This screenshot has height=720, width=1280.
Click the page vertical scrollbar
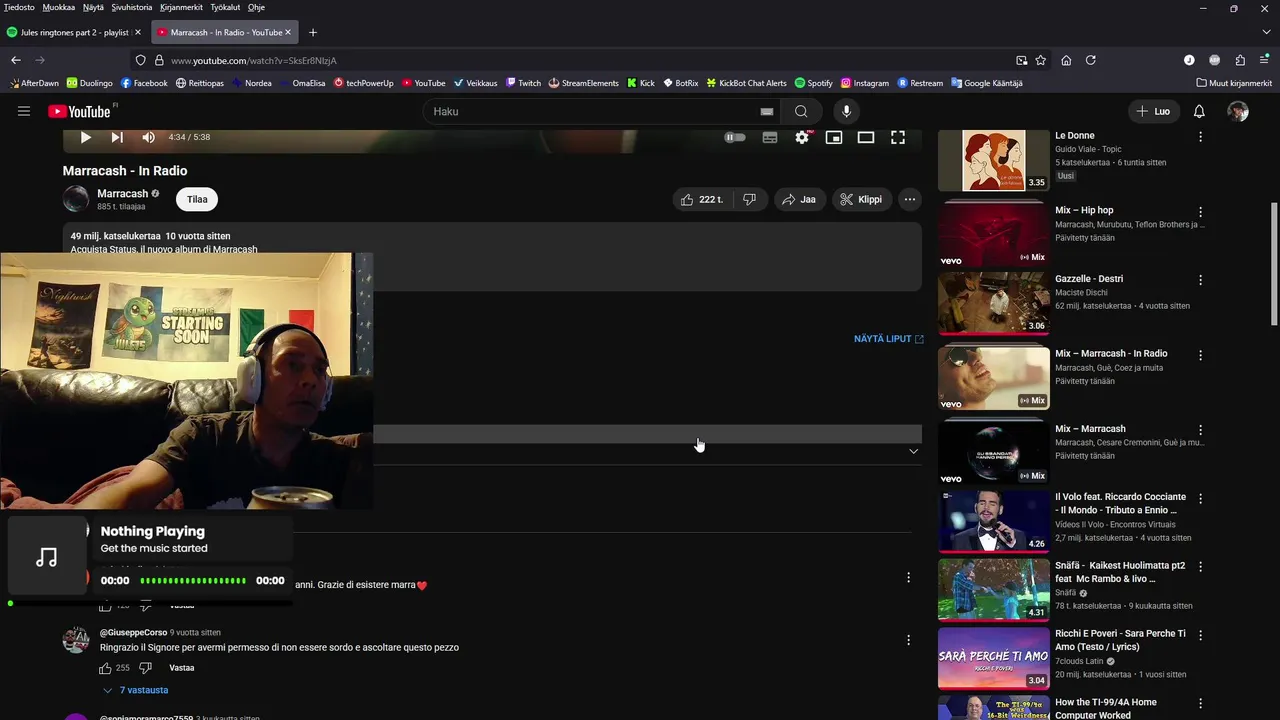pos(1274,264)
